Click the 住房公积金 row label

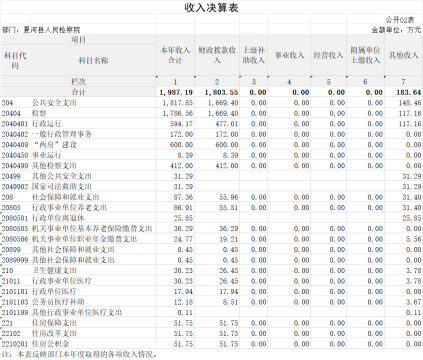point(51,344)
